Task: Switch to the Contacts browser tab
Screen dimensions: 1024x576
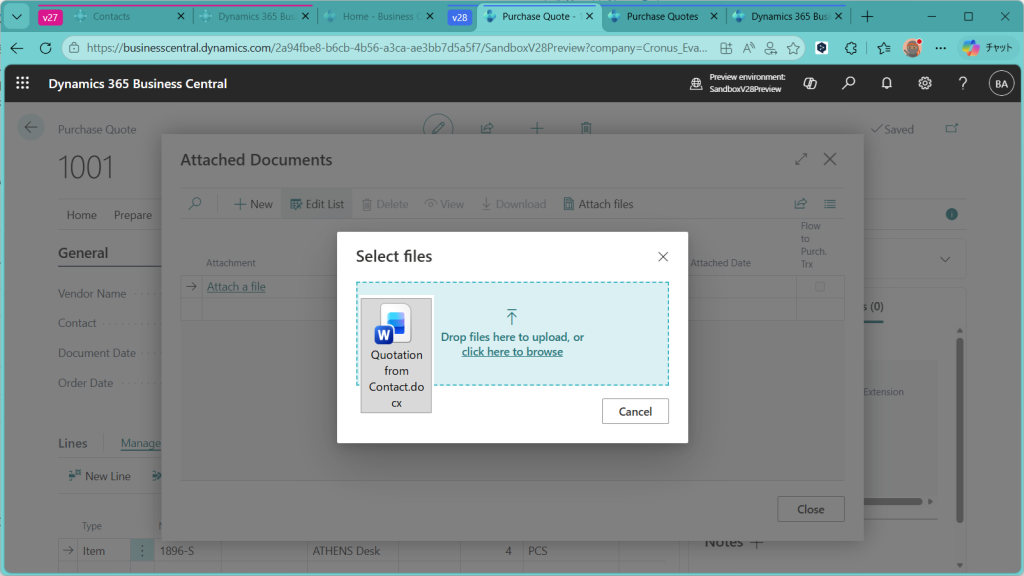Action: click(x=110, y=17)
